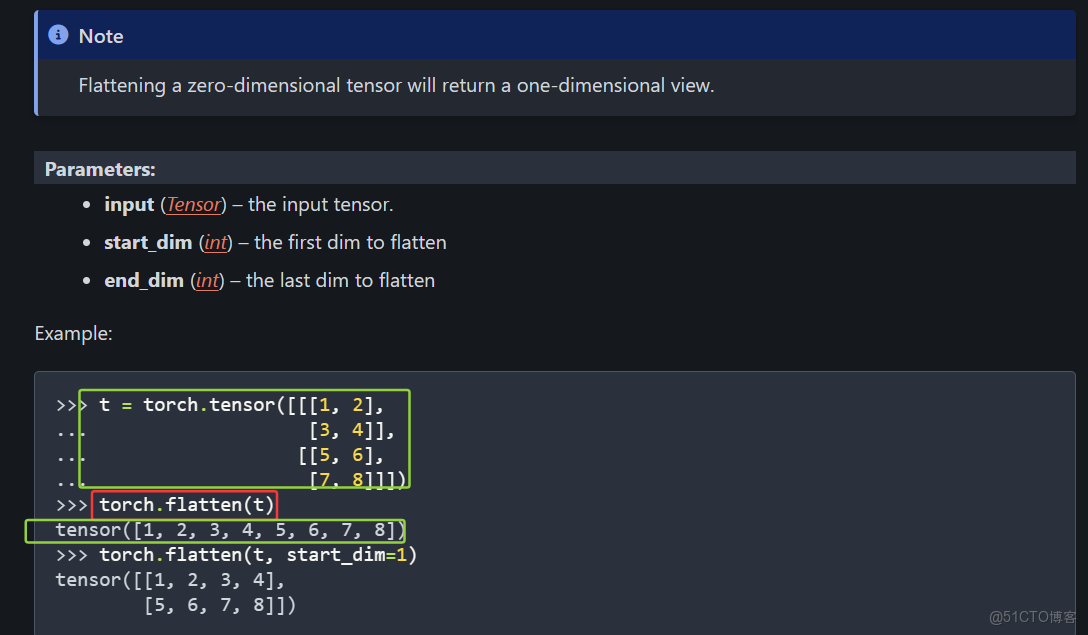Open the int link beside end_dim

207,281
